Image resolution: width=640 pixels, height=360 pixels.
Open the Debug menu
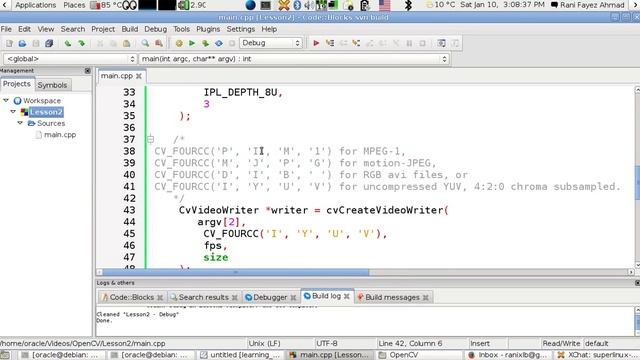point(156,29)
